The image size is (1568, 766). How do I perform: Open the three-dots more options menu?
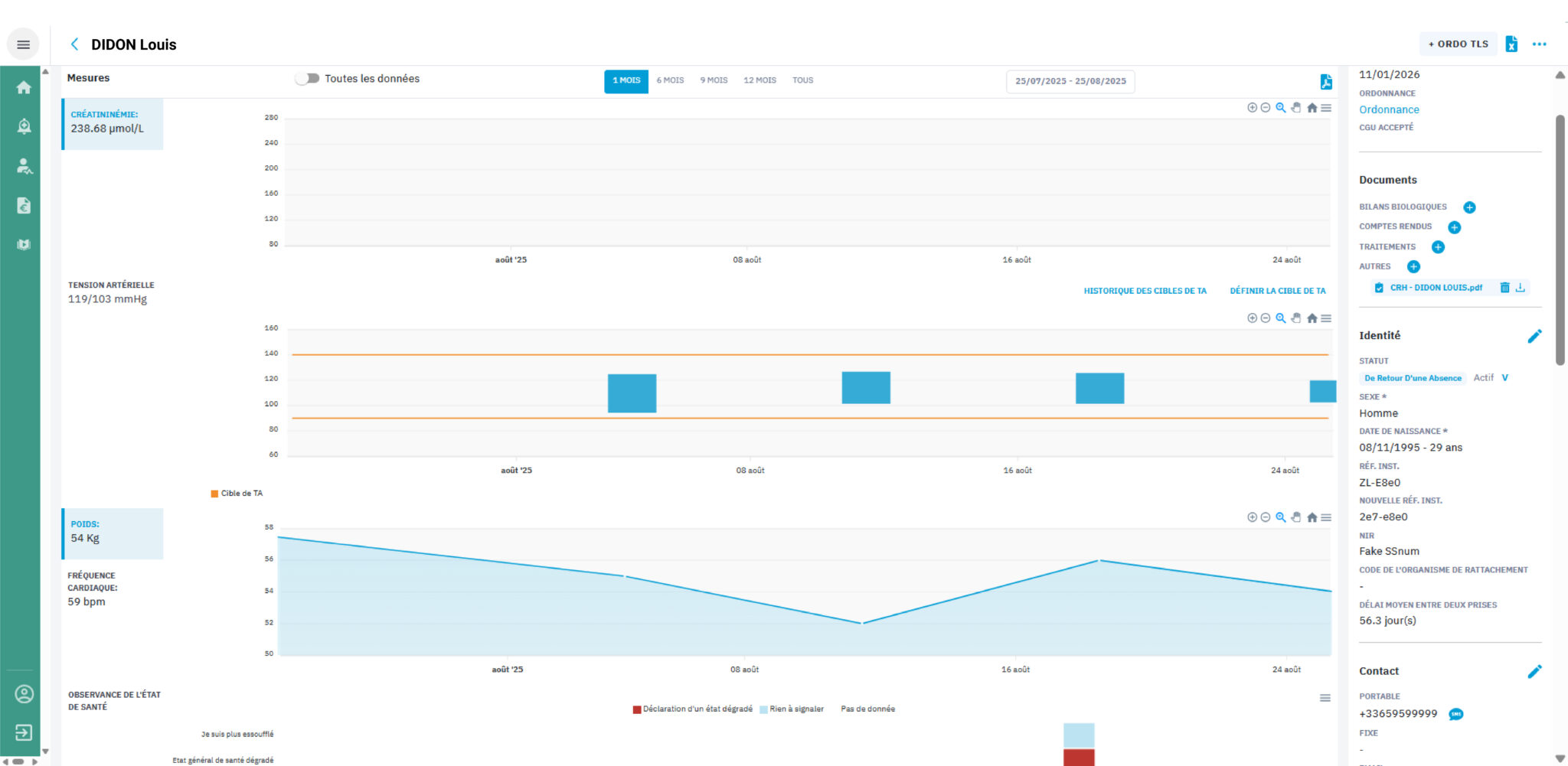coord(1539,44)
